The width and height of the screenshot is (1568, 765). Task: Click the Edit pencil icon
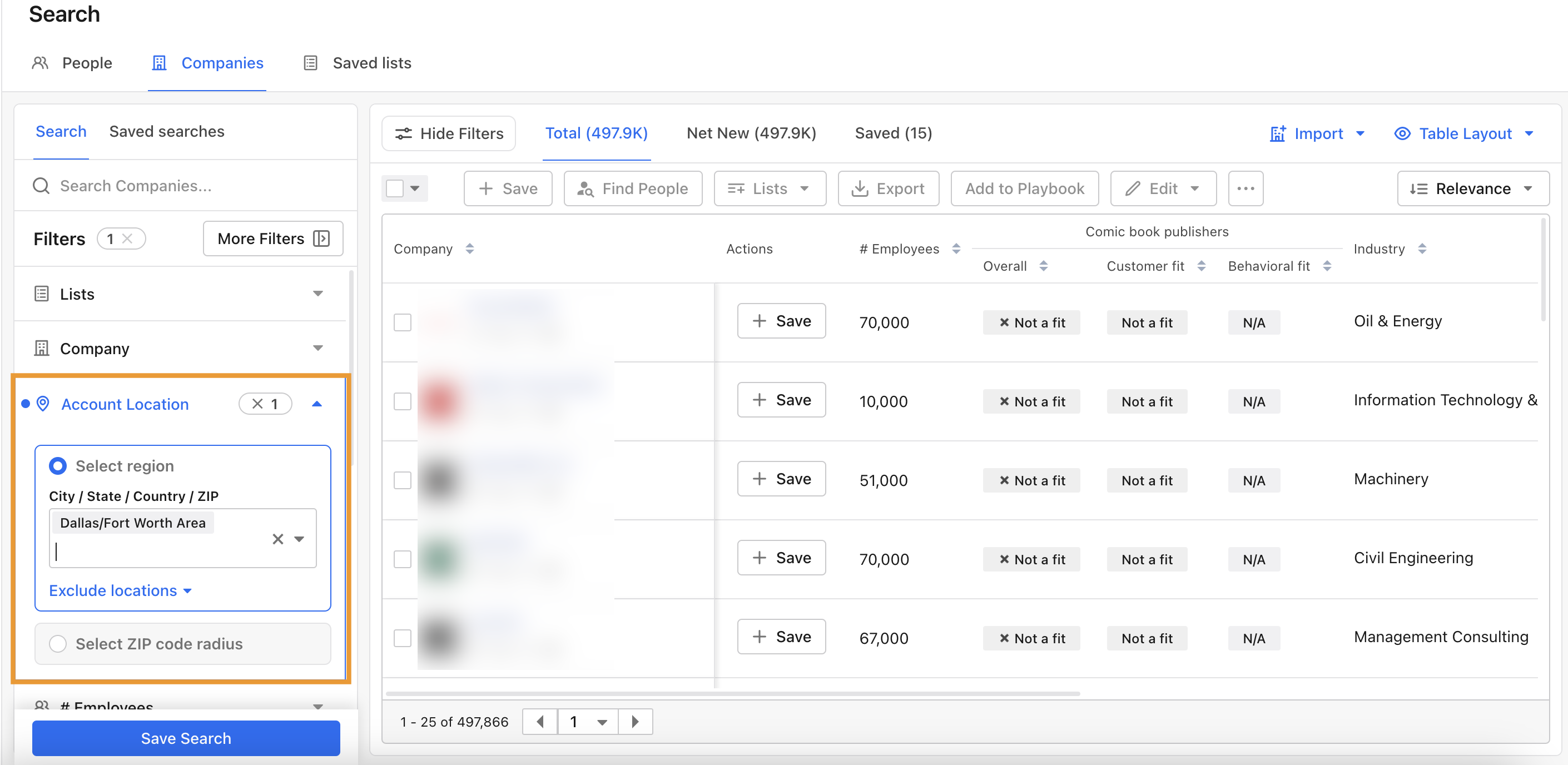tap(1132, 188)
